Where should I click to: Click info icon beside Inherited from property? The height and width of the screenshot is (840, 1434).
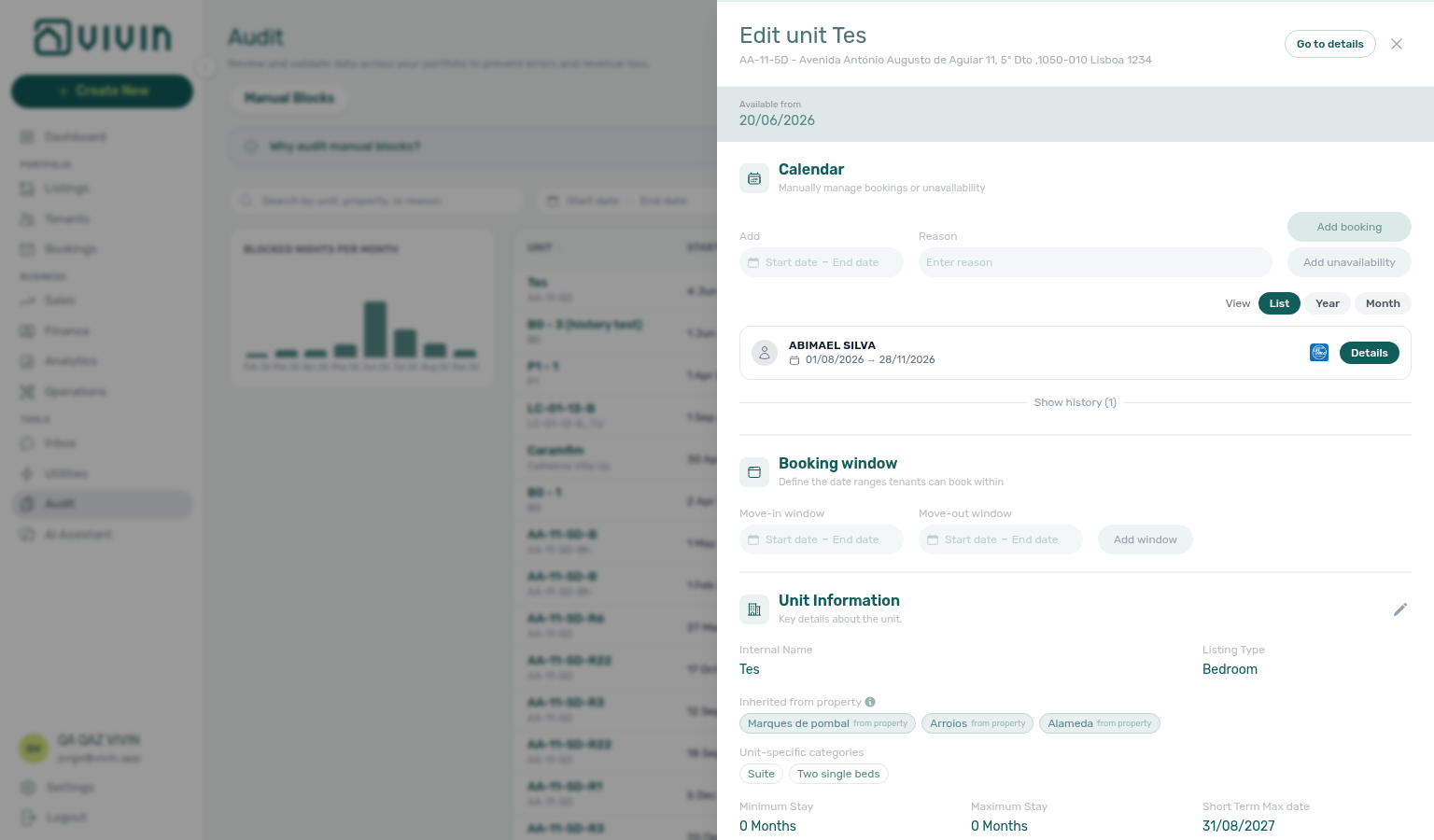[870, 702]
